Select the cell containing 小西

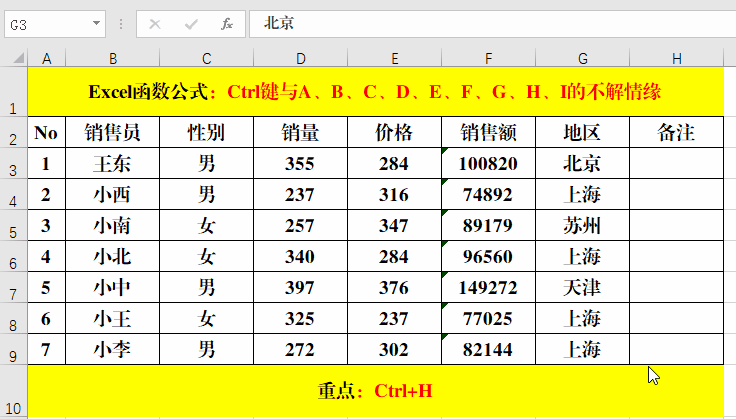(113, 194)
